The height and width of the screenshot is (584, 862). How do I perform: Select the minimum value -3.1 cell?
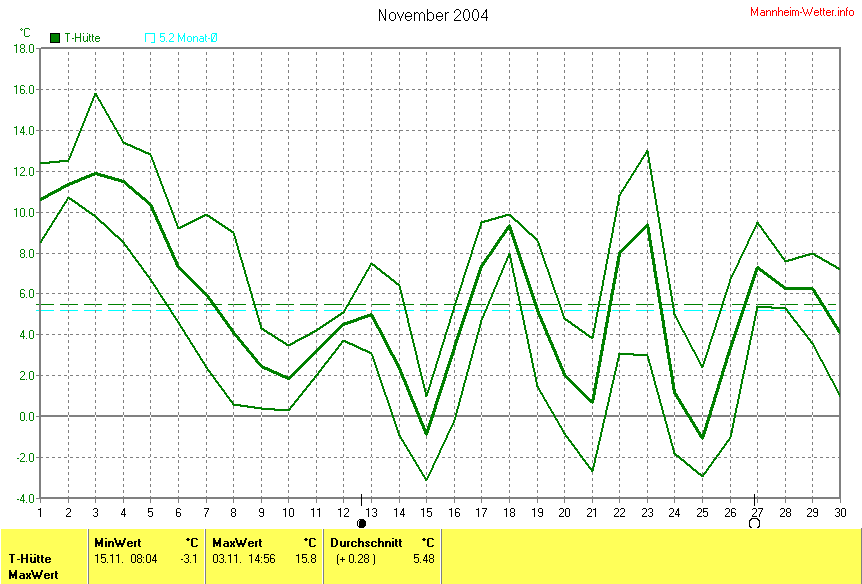coord(190,559)
